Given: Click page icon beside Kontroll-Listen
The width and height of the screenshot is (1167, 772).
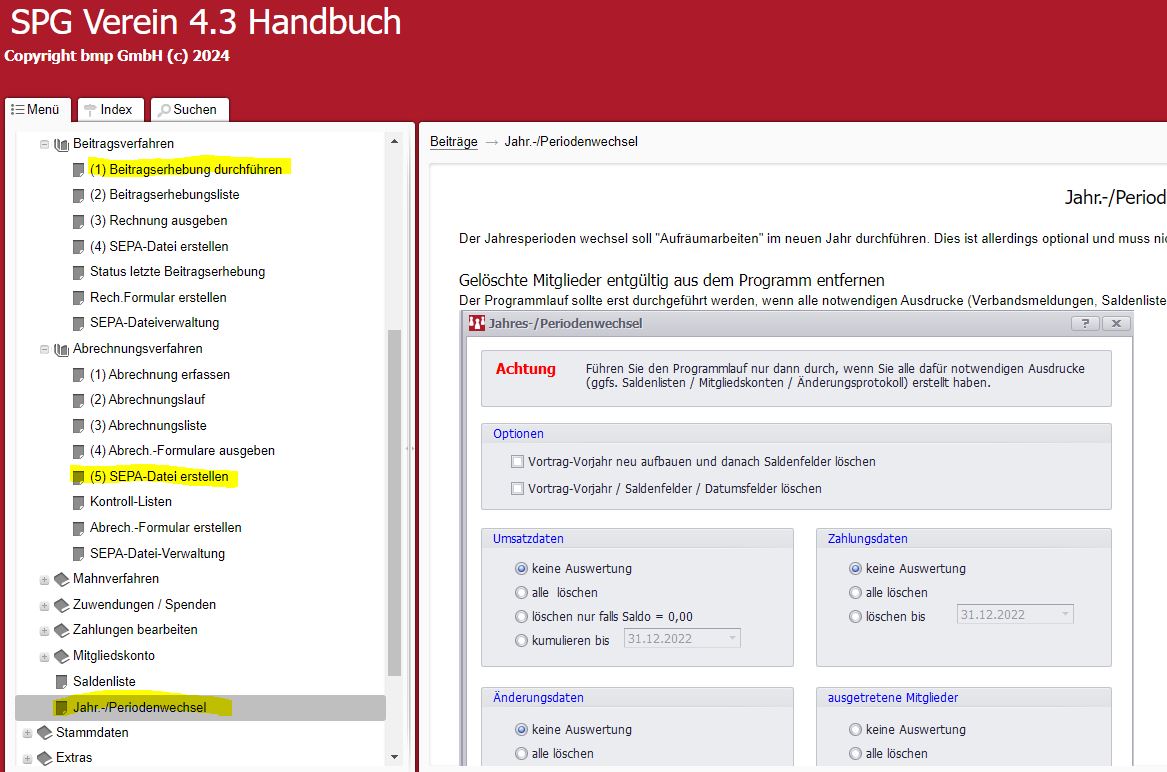Looking at the screenshot, I should [78, 503].
